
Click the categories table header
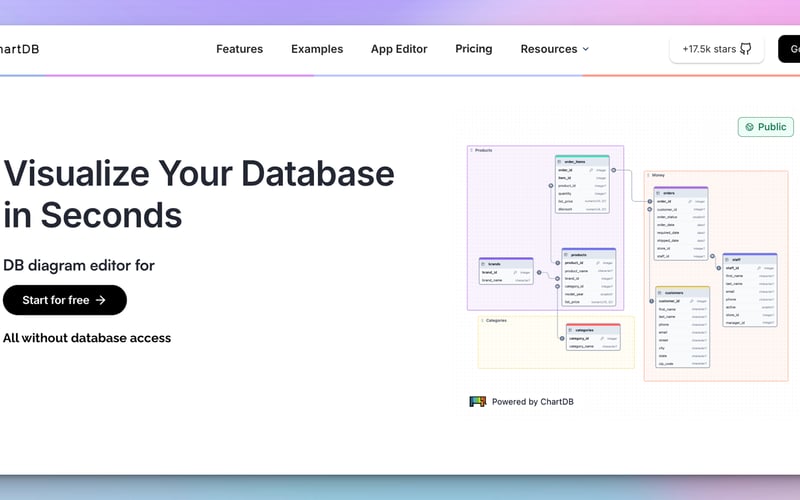pos(593,330)
